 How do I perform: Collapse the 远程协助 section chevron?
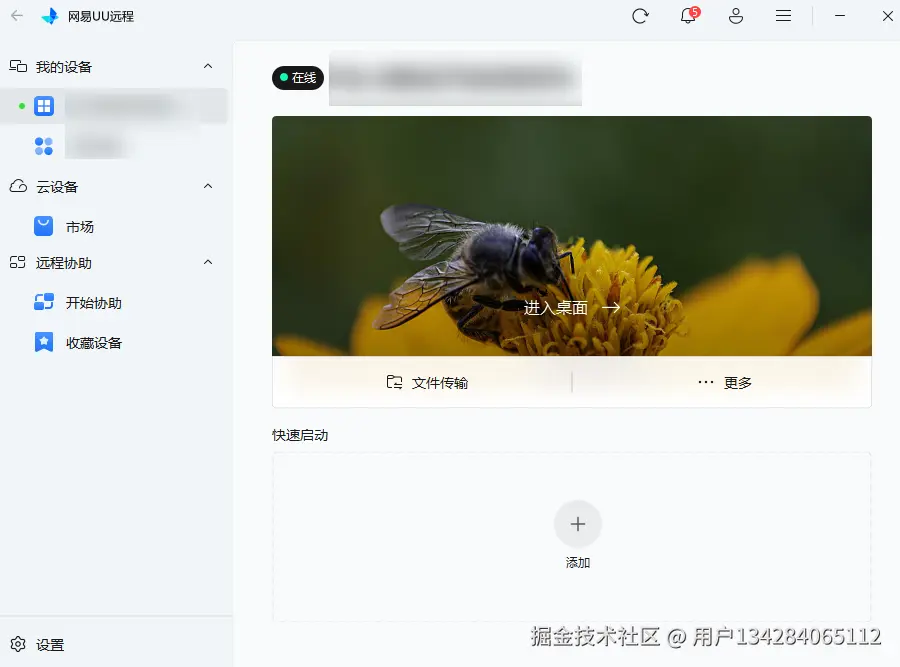click(x=208, y=263)
